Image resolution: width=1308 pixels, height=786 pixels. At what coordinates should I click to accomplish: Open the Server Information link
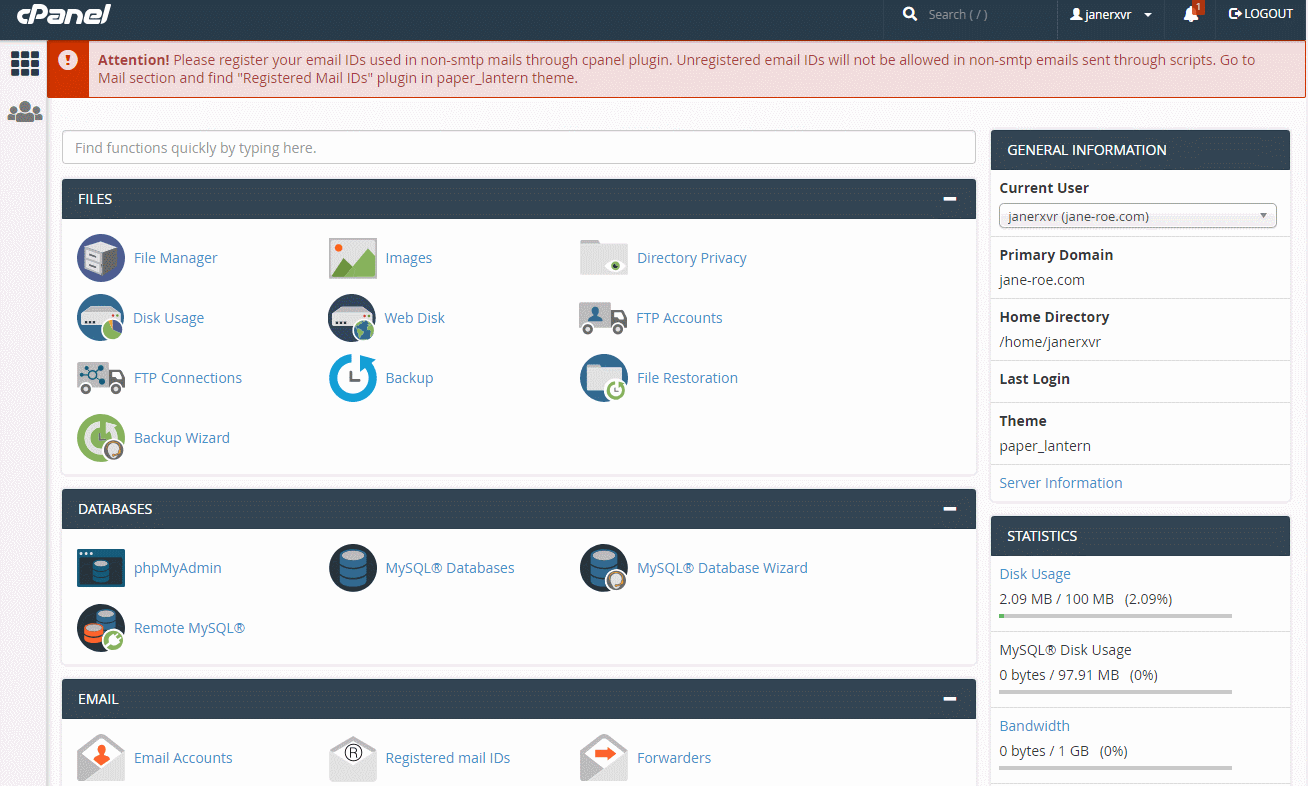1061,483
